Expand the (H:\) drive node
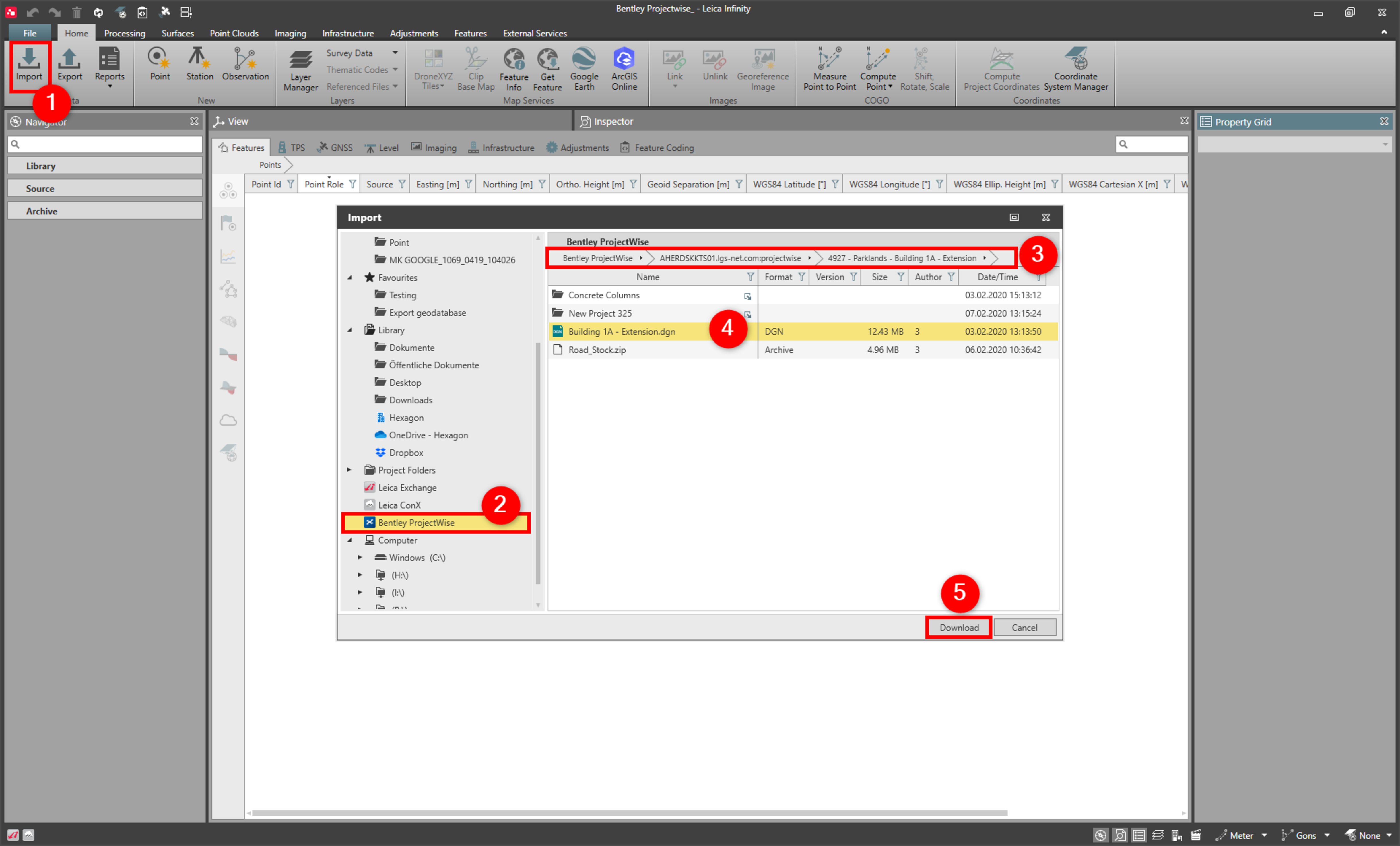The width and height of the screenshot is (1400, 846). (x=360, y=575)
